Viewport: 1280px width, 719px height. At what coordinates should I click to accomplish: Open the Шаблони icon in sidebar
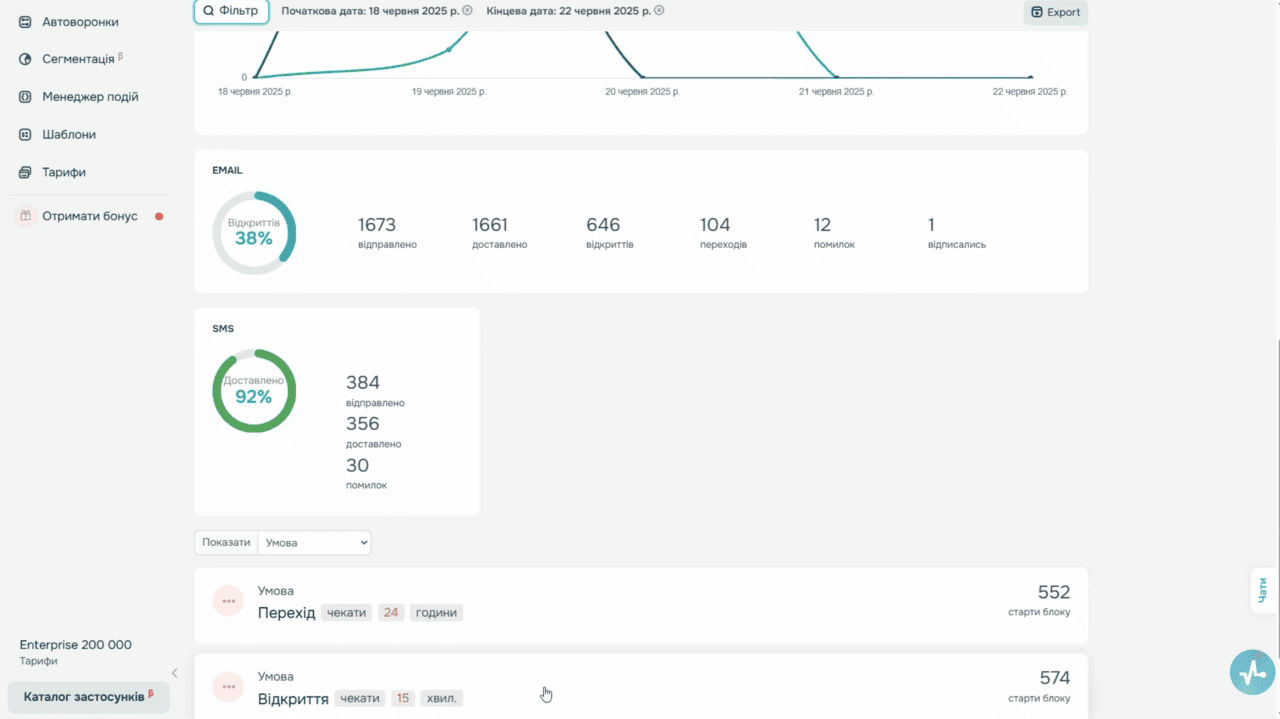(x=25, y=134)
